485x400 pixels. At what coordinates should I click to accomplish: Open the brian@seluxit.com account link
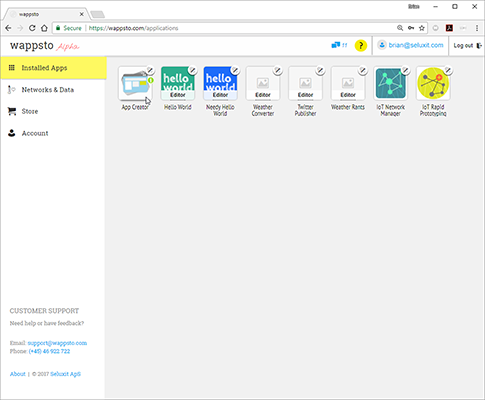[416, 45]
